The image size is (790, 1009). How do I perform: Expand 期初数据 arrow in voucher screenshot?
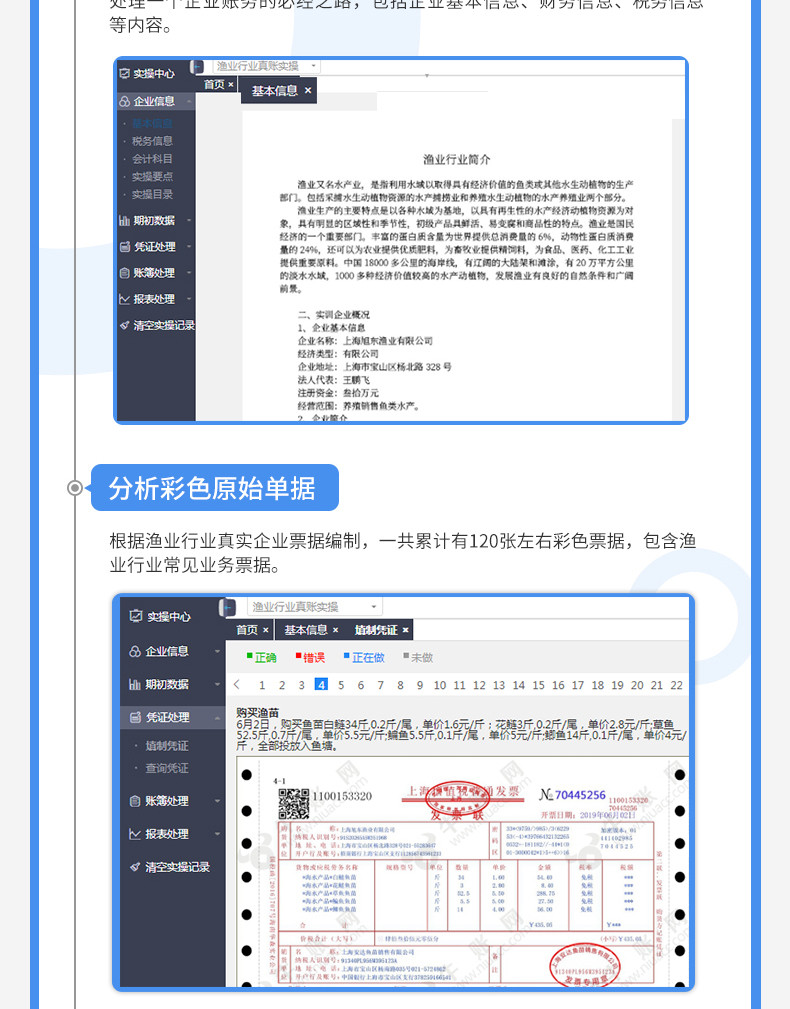tap(217, 684)
